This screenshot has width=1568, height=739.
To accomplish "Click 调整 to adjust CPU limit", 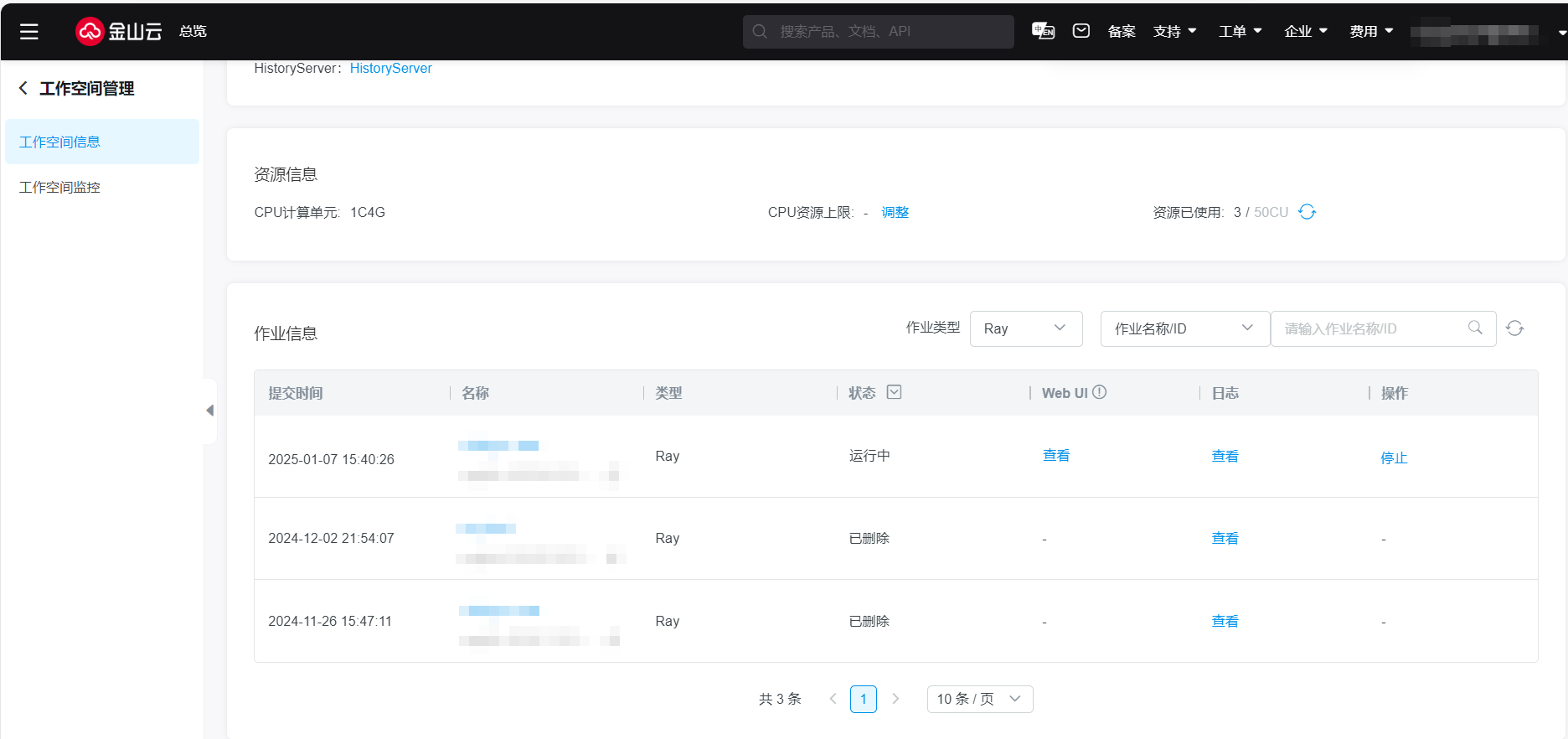I will coord(895,212).
